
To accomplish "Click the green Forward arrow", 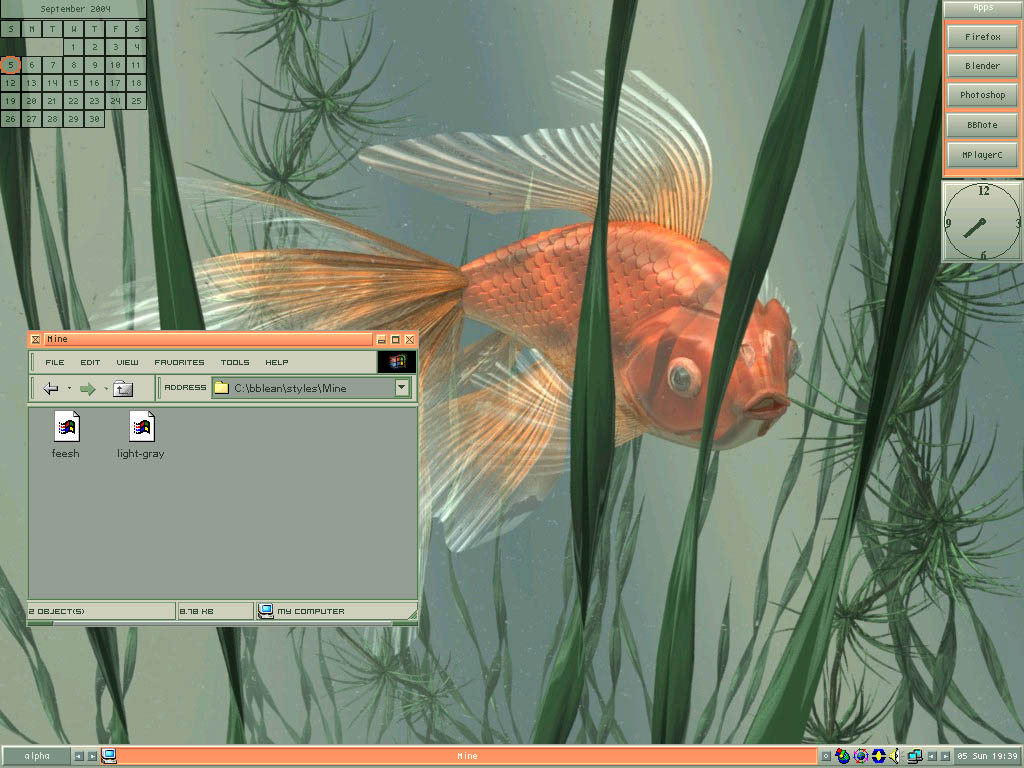I will [x=88, y=388].
